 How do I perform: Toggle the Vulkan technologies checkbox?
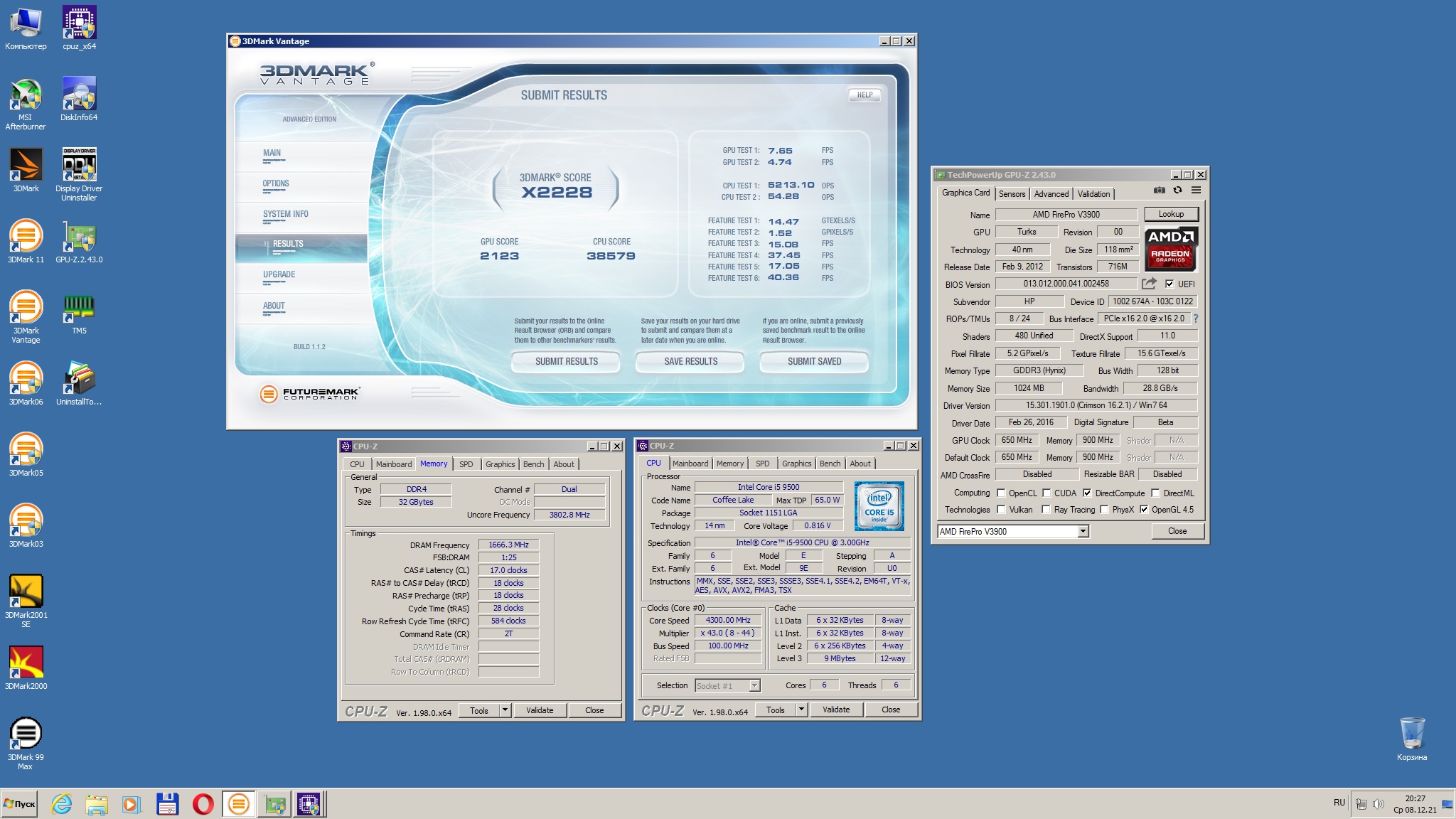click(1001, 509)
